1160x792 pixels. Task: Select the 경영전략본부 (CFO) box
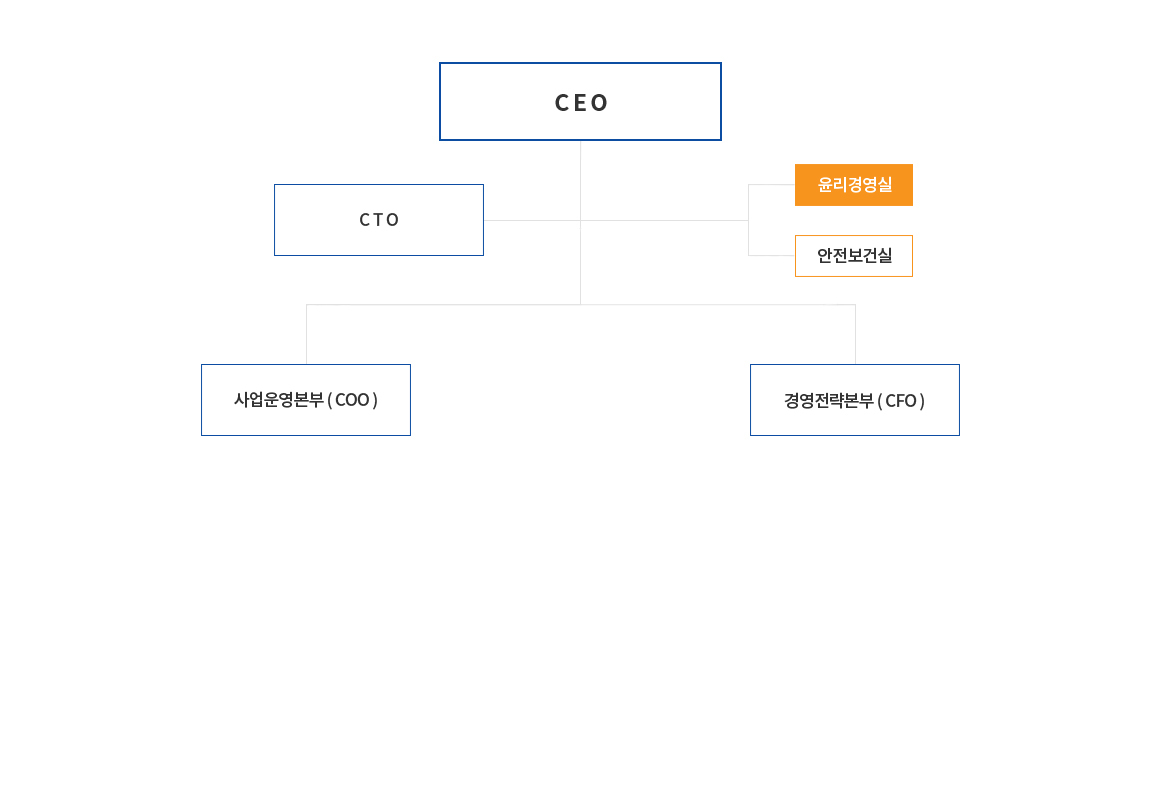point(854,400)
